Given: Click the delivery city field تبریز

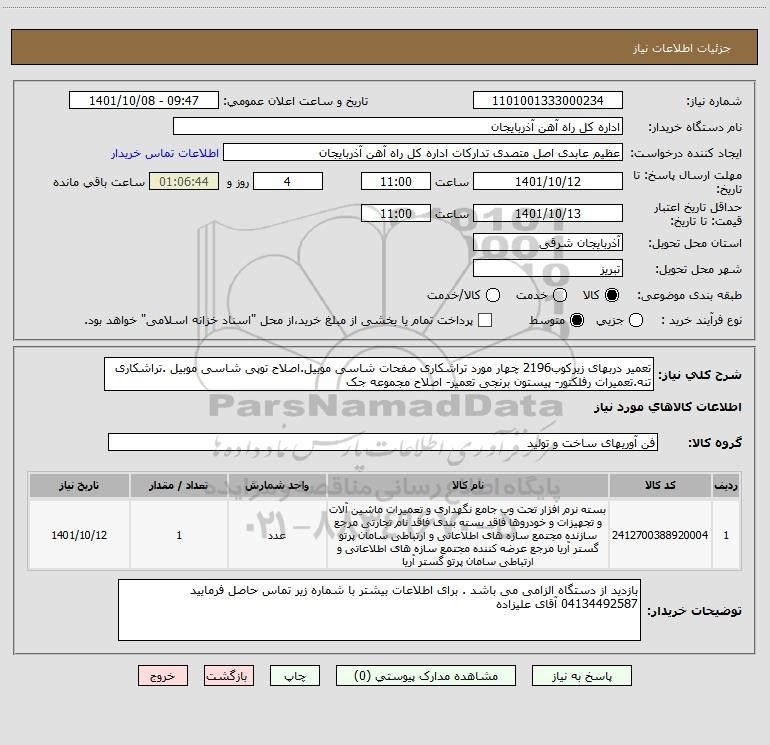Looking at the screenshot, I should [x=548, y=269].
